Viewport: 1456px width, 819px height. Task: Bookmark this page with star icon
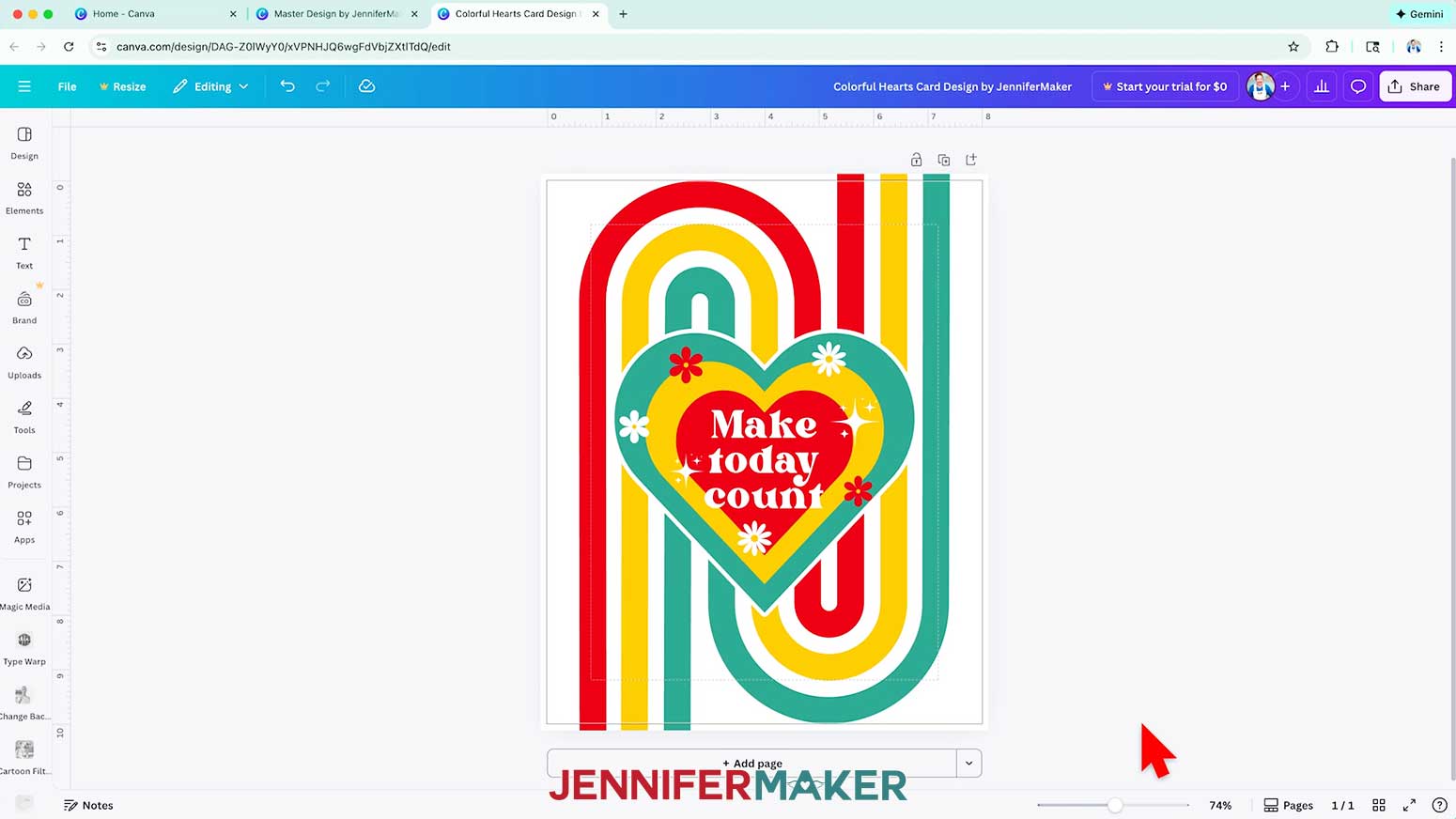click(x=1293, y=46)
